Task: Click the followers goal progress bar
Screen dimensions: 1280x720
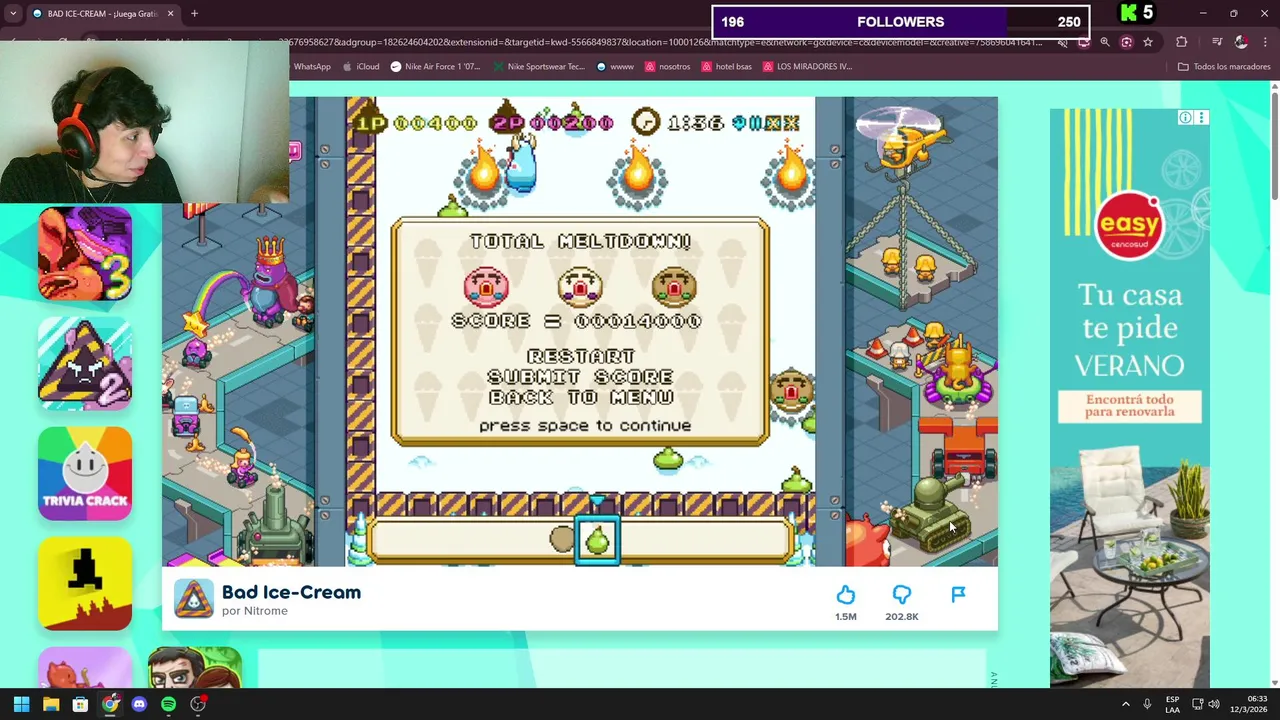Action: (x=900, y=22)
